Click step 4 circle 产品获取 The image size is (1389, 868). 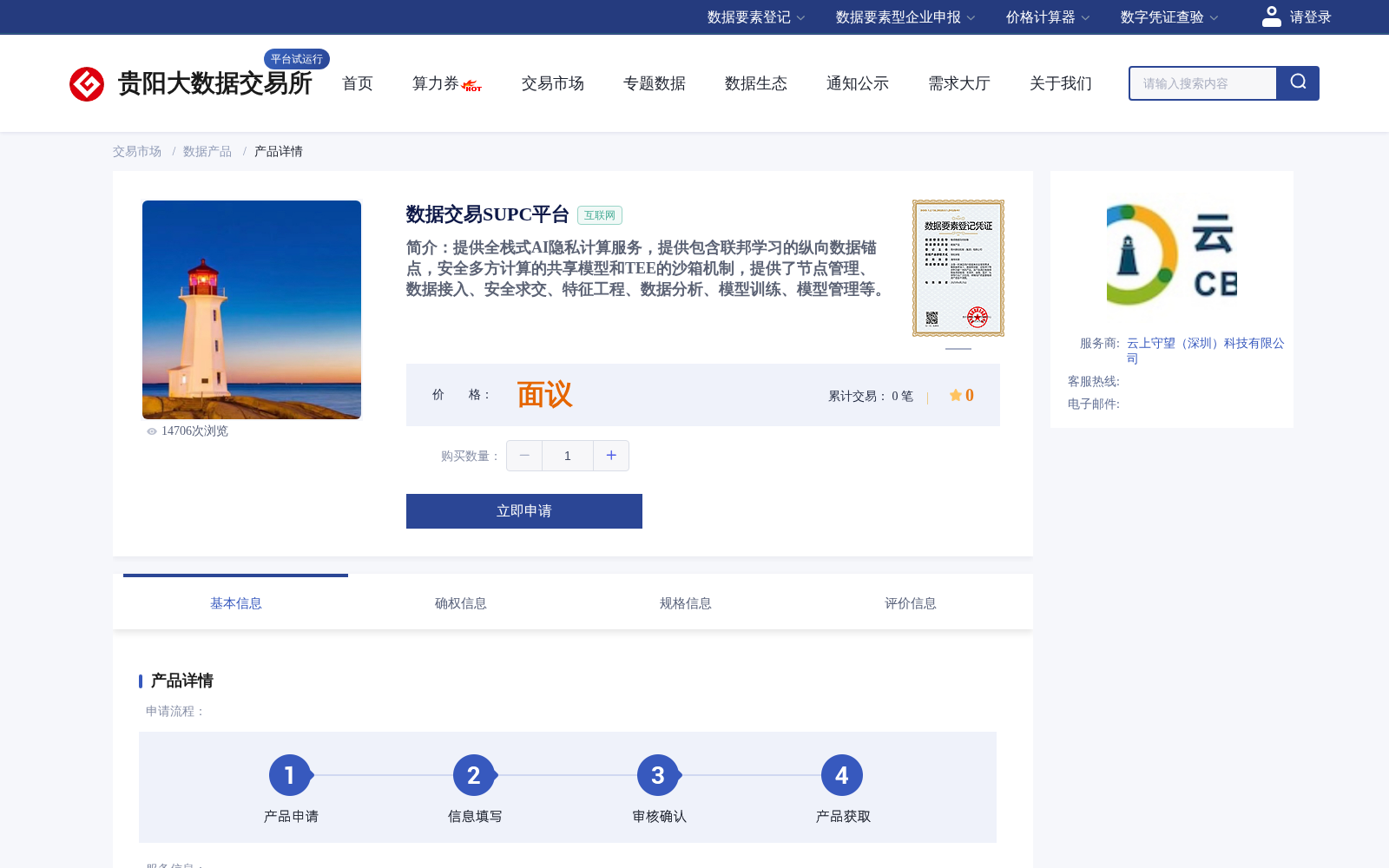pyautogui.click(x=842, y=775)
